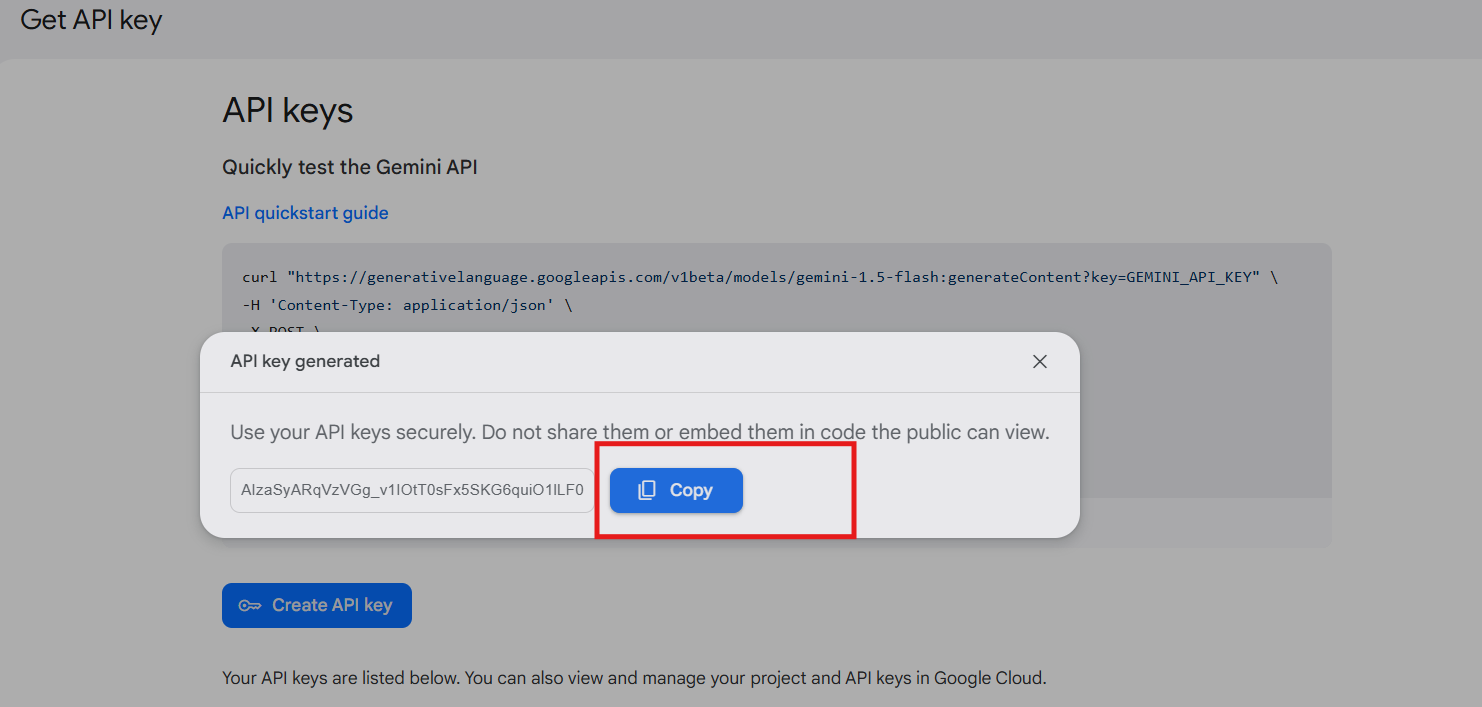Select the generated API key field

[412, 491]
